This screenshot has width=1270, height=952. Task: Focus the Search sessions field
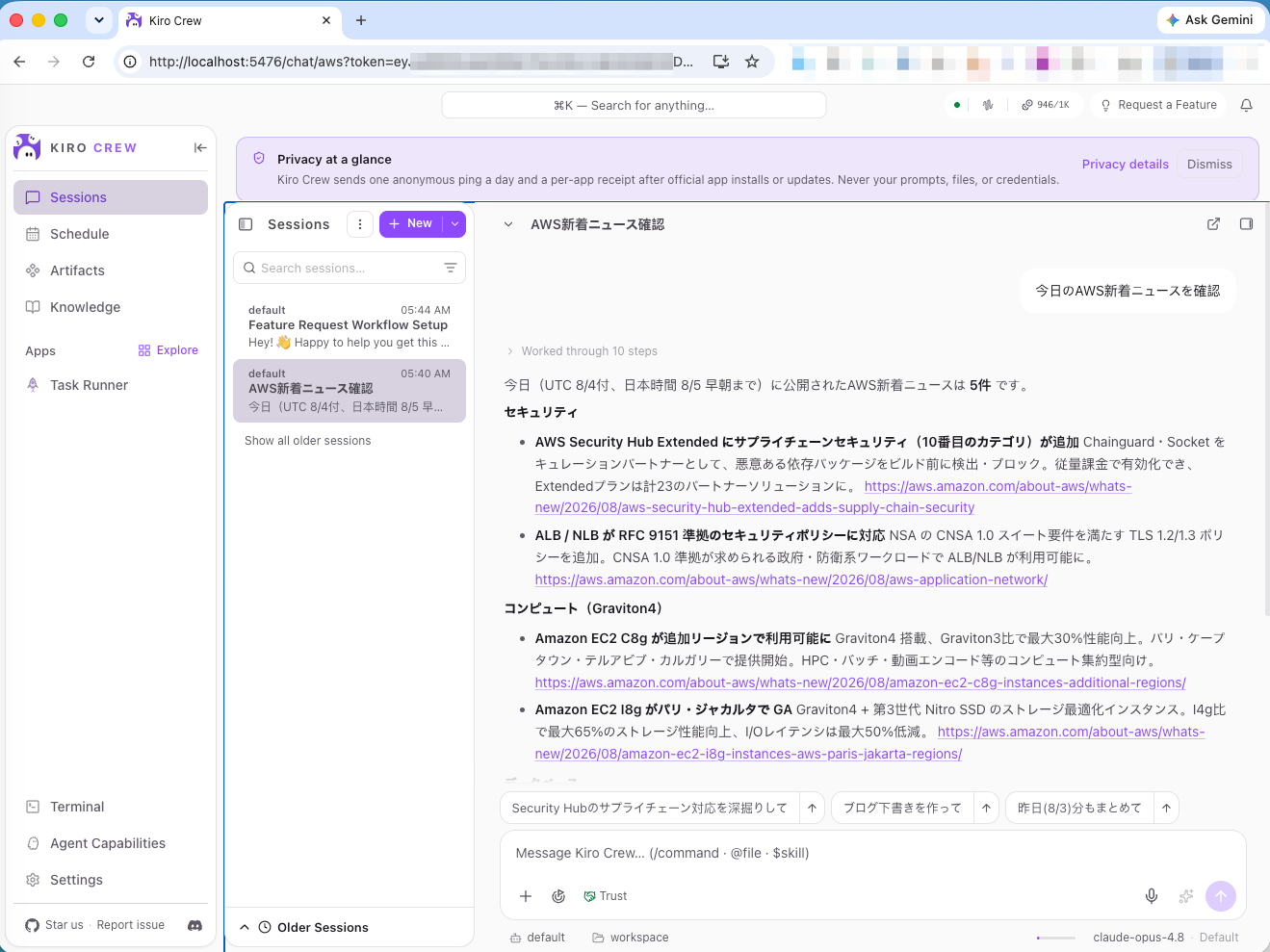tap(350, 268)
